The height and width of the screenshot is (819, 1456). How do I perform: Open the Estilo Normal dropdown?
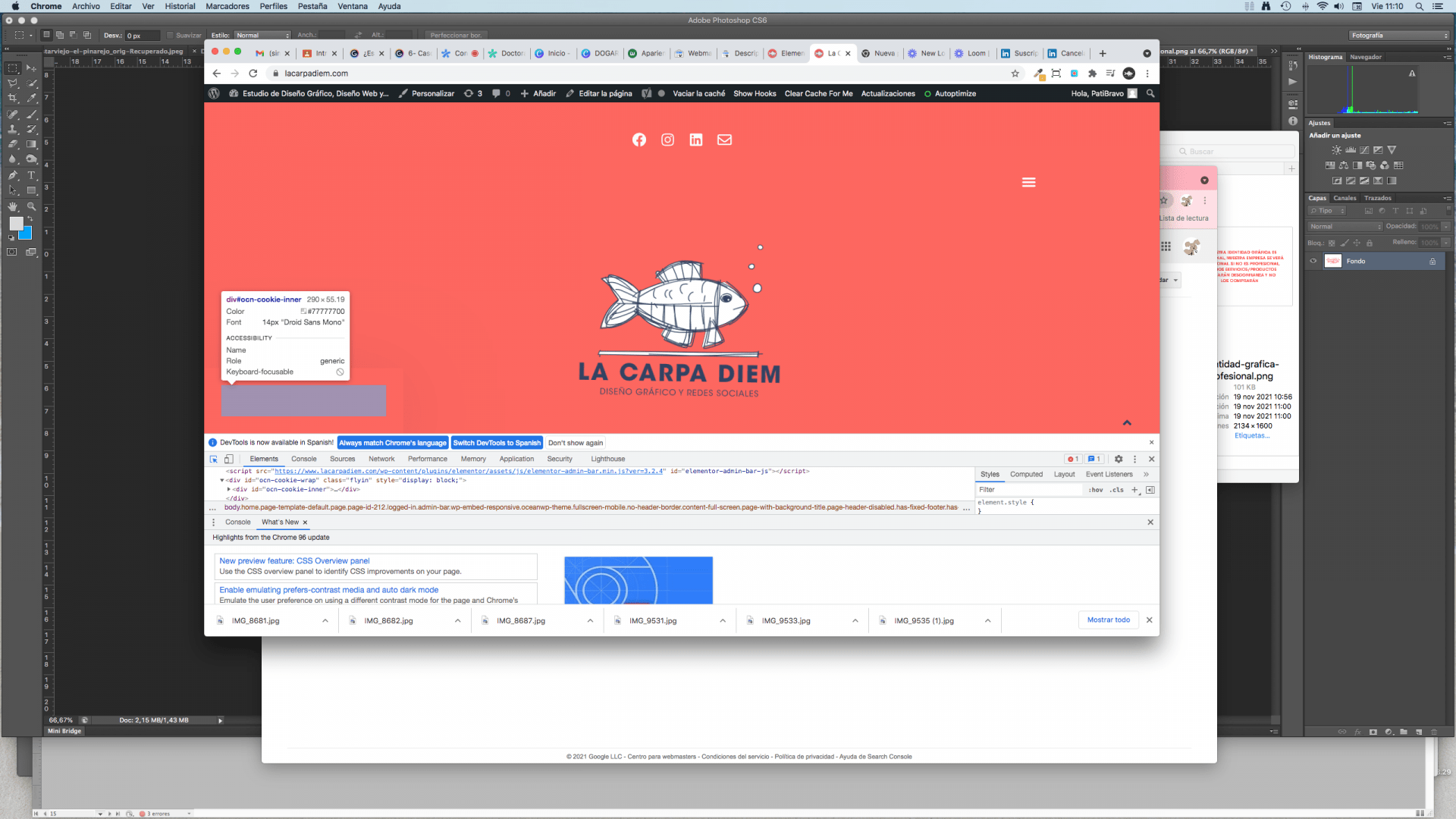click(x=262, y=36)
